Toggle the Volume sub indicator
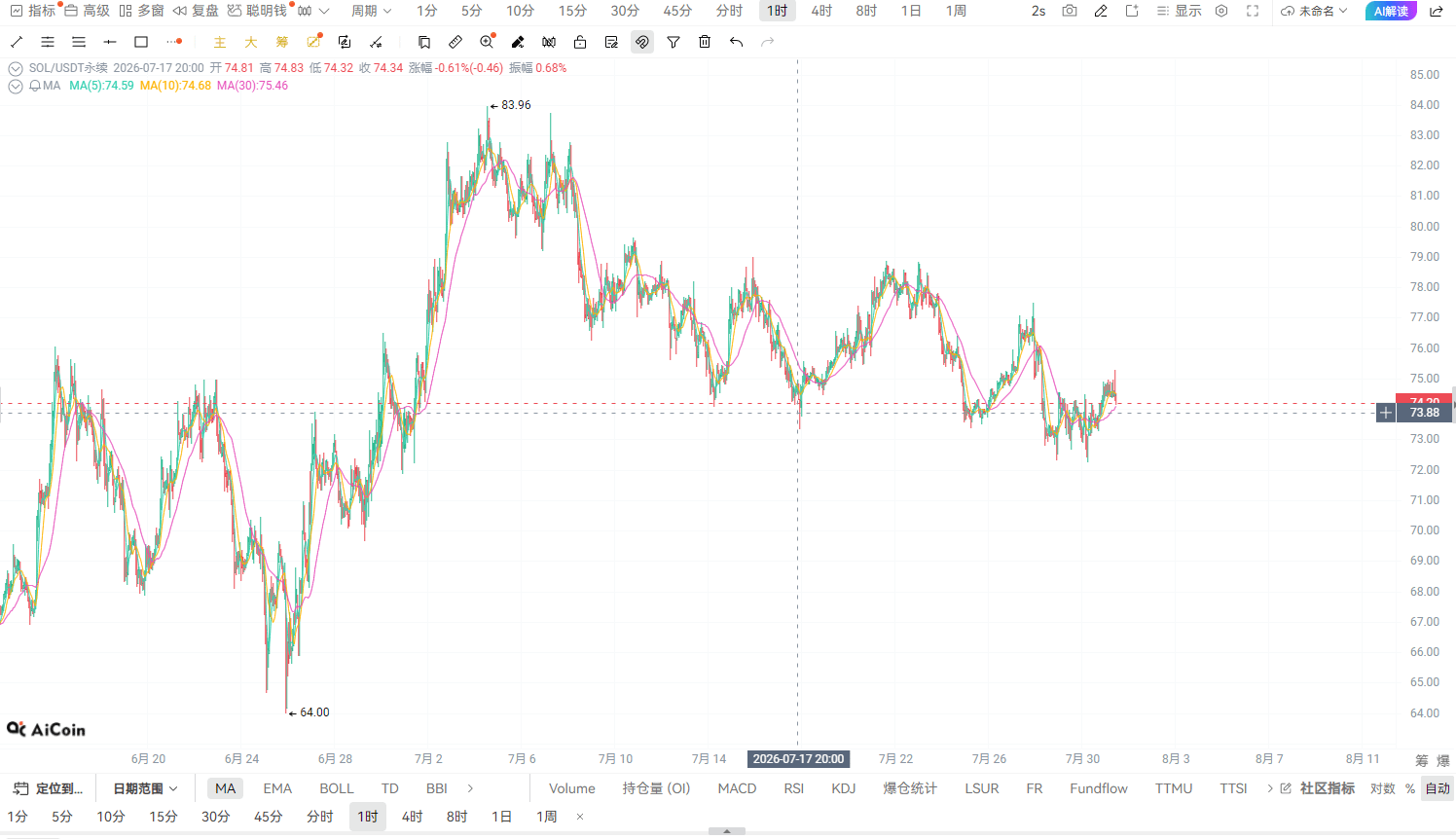This screenshot has height=839, width=1456. pyautogui.click(x=572, y=788)
